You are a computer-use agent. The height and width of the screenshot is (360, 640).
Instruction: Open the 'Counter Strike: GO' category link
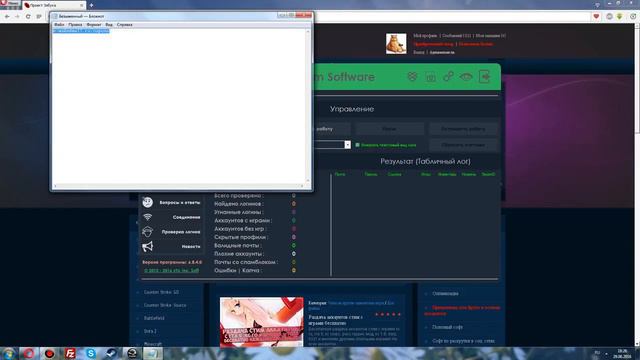click(x=161, y=292)
